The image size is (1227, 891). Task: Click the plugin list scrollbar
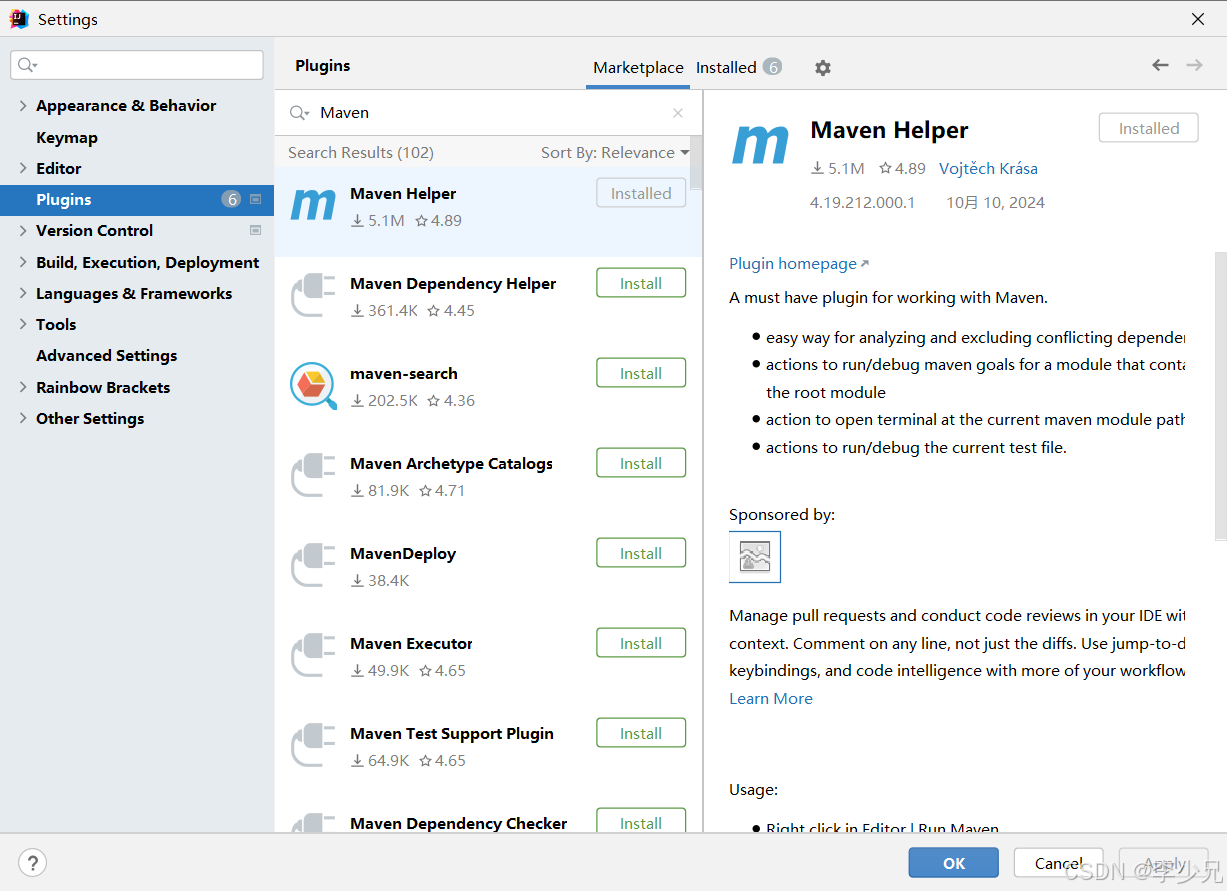click(x=697, y=163)
